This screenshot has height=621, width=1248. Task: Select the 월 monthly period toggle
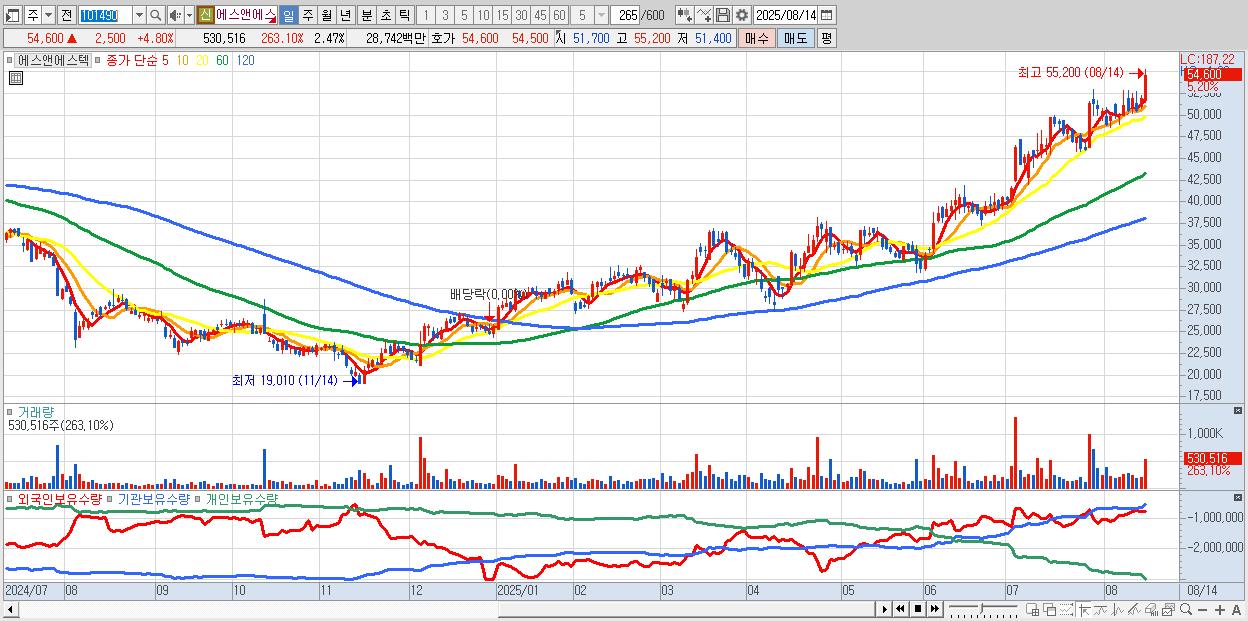tap(326, 15)
